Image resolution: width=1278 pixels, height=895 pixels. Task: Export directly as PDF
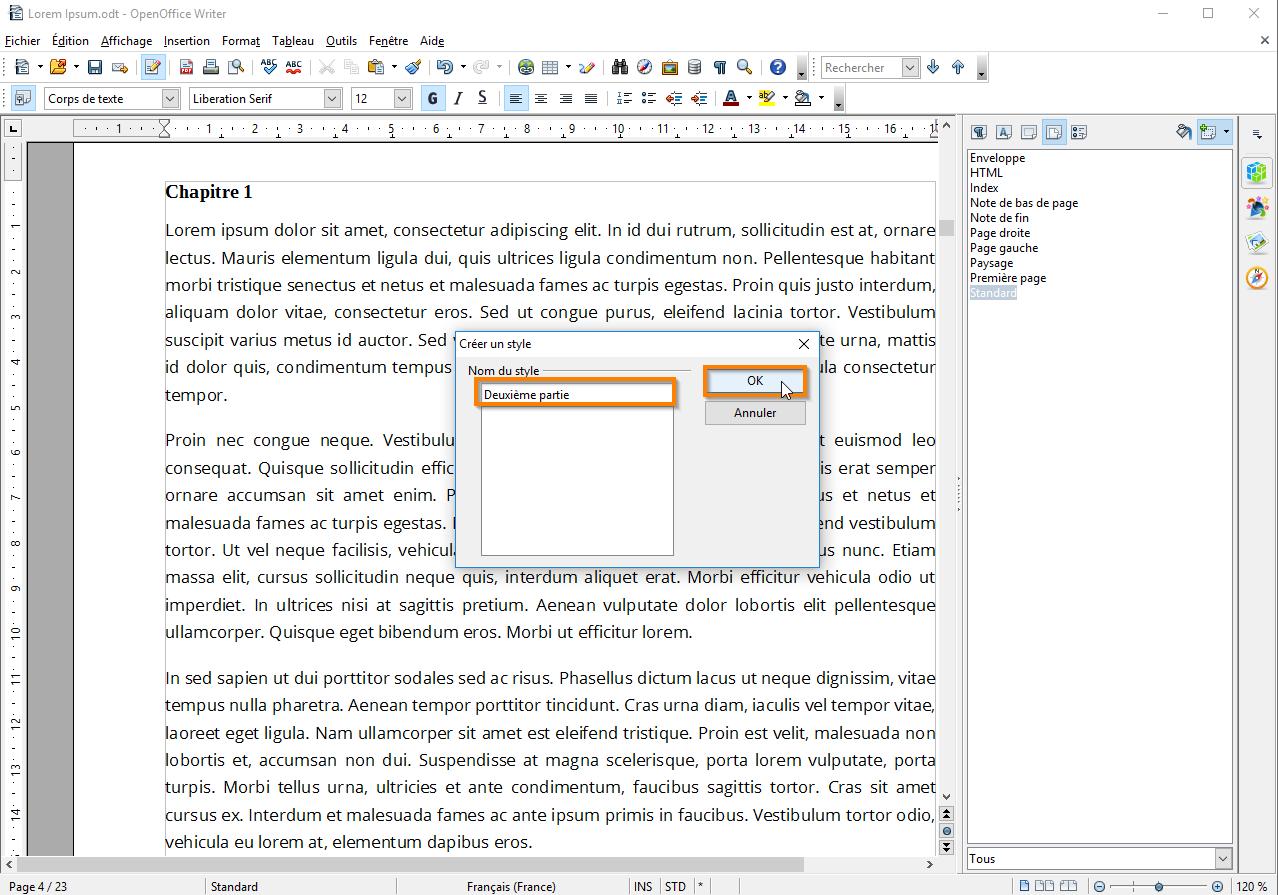187,67
